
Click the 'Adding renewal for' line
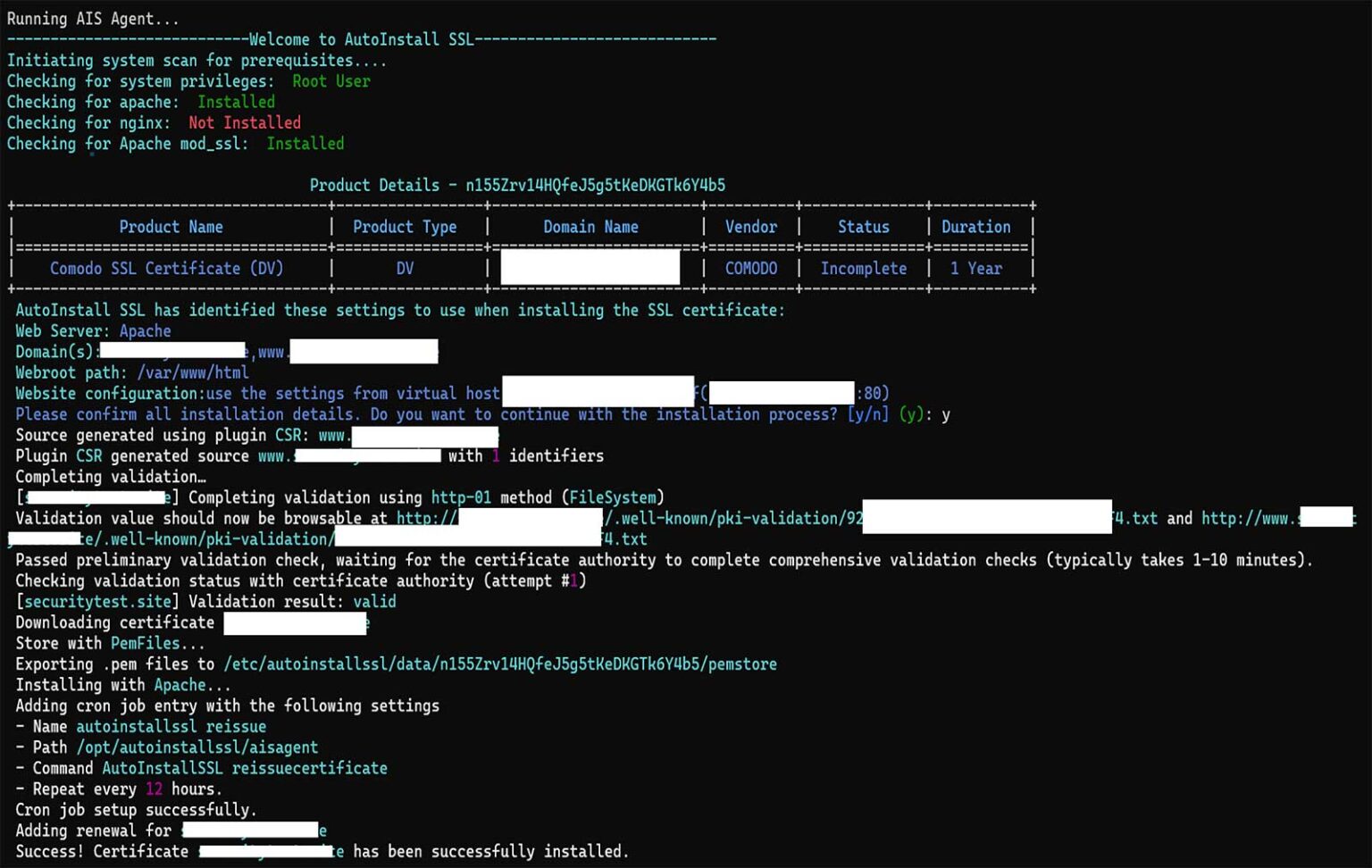point(171,830)
